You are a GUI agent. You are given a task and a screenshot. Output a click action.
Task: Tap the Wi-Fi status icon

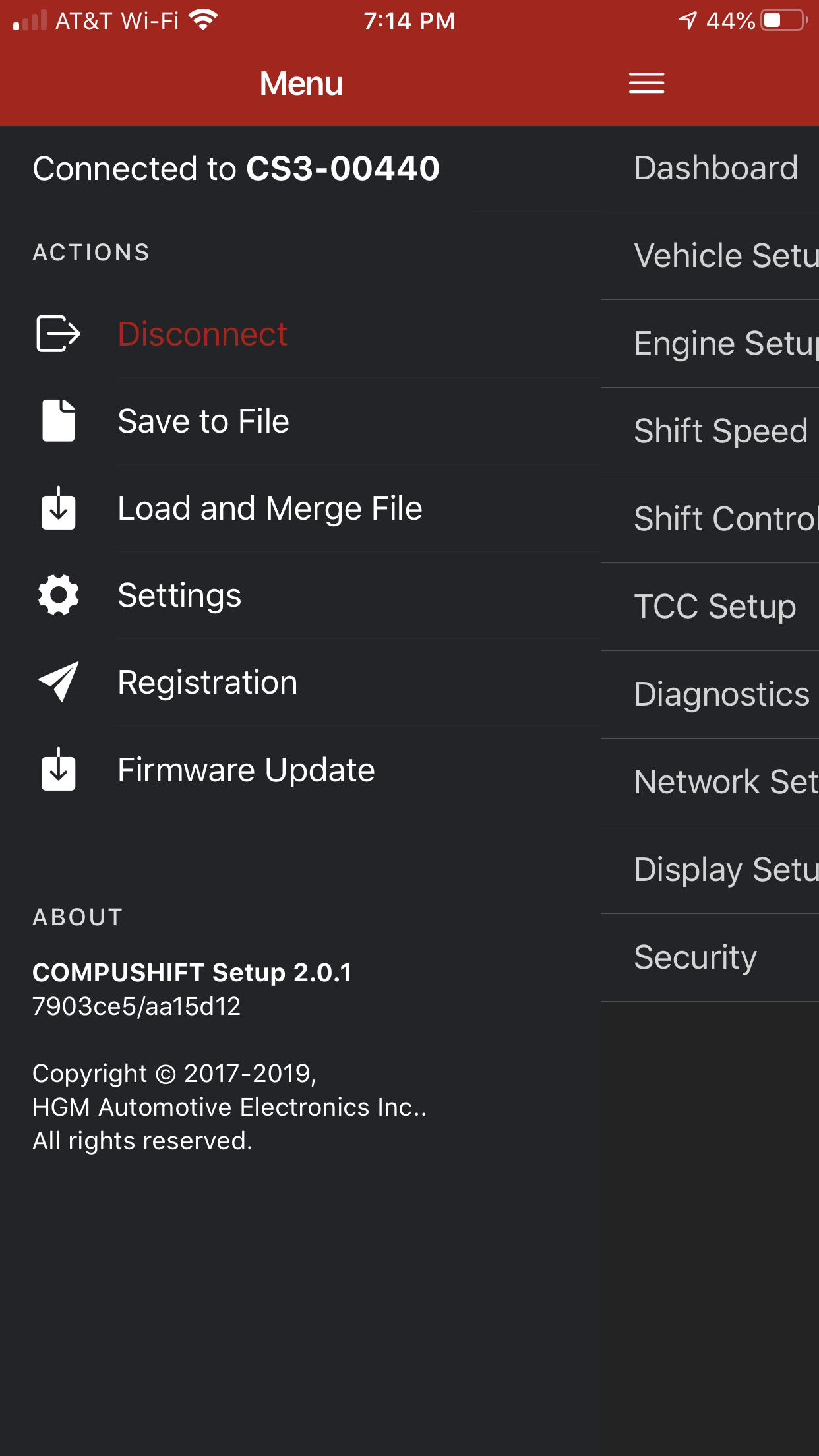(203, 20)
